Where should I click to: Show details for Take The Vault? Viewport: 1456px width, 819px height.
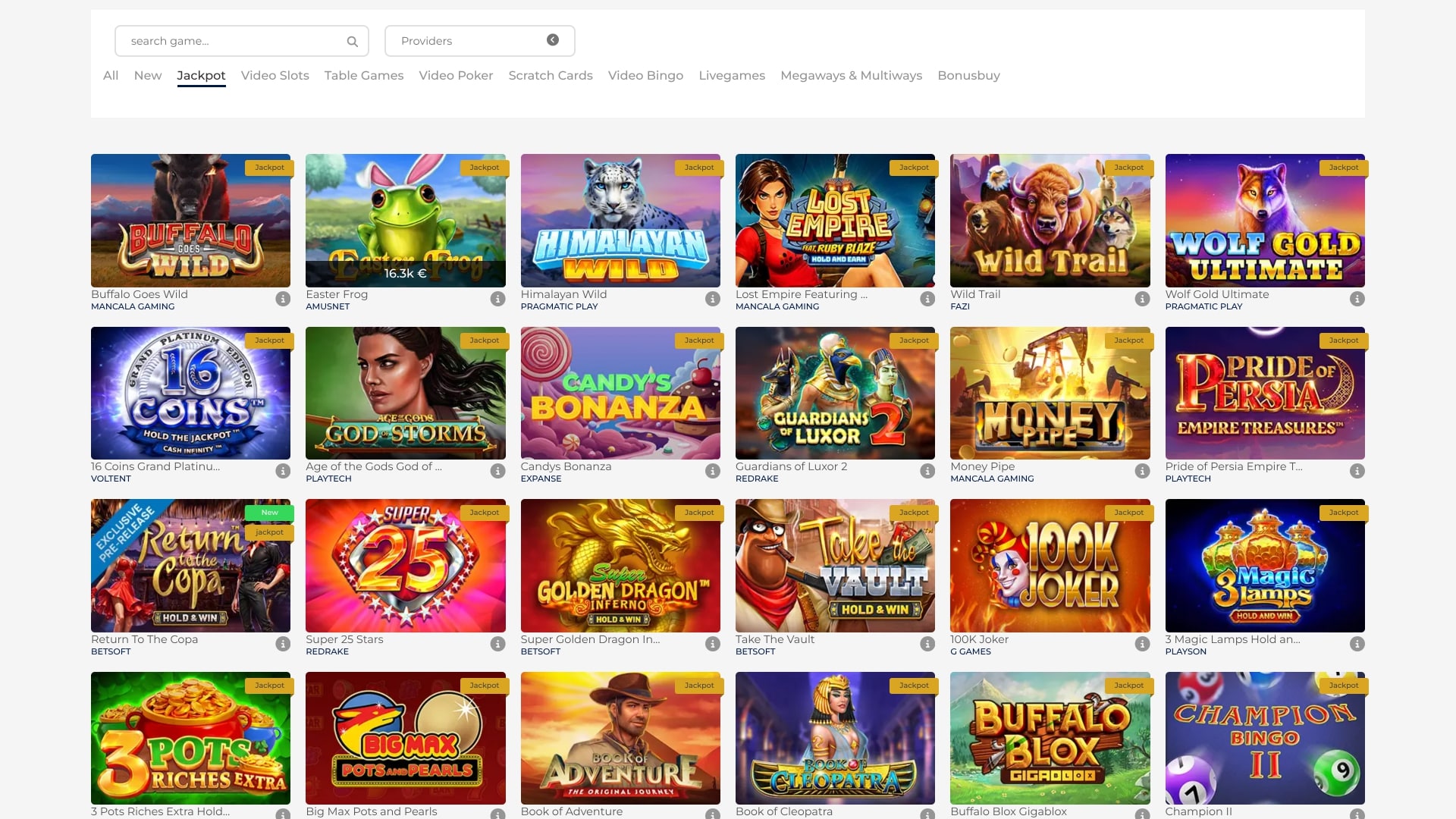click(x=927, y=643)
